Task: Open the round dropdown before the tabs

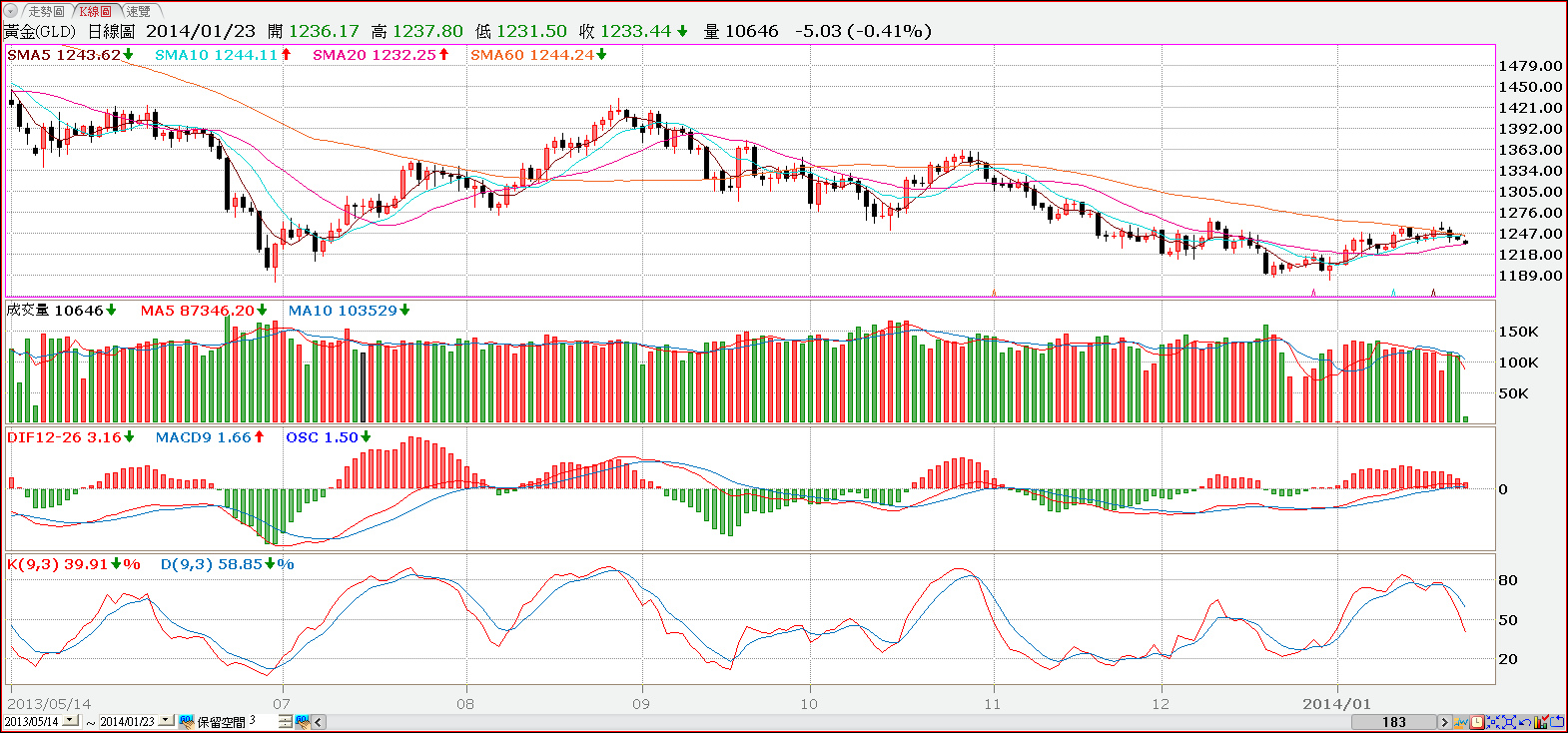Action: click(x=11, y=11)
